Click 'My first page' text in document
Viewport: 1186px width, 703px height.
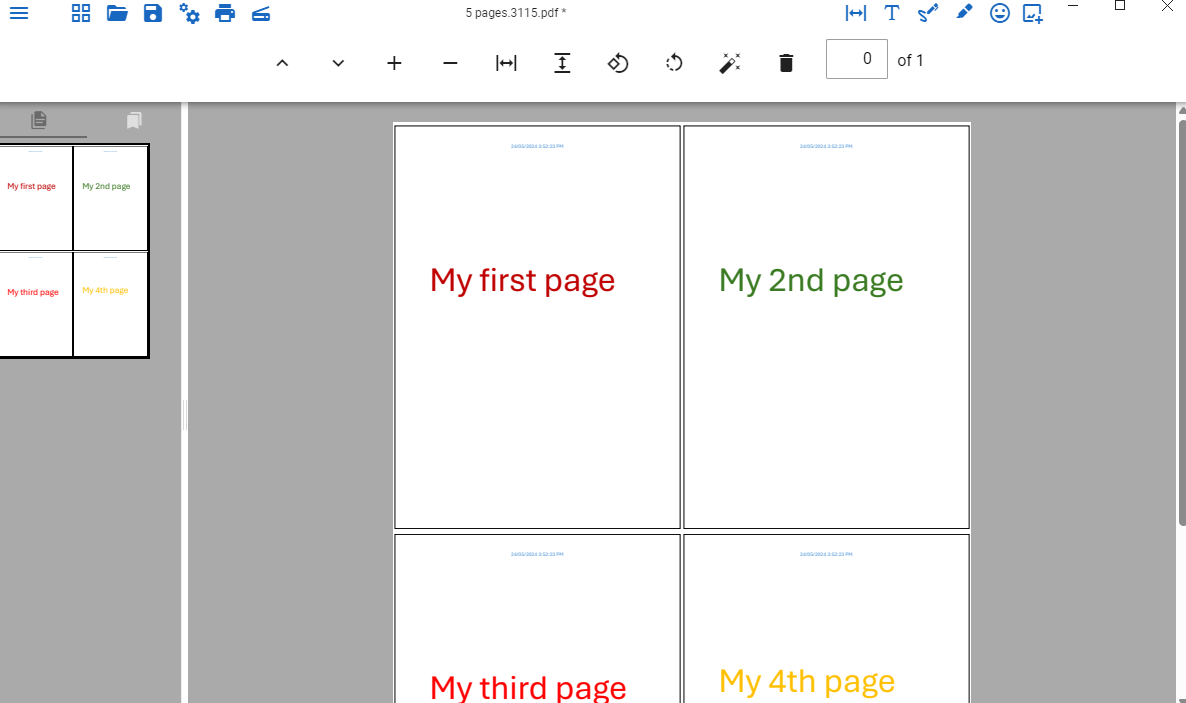(522, 281)
